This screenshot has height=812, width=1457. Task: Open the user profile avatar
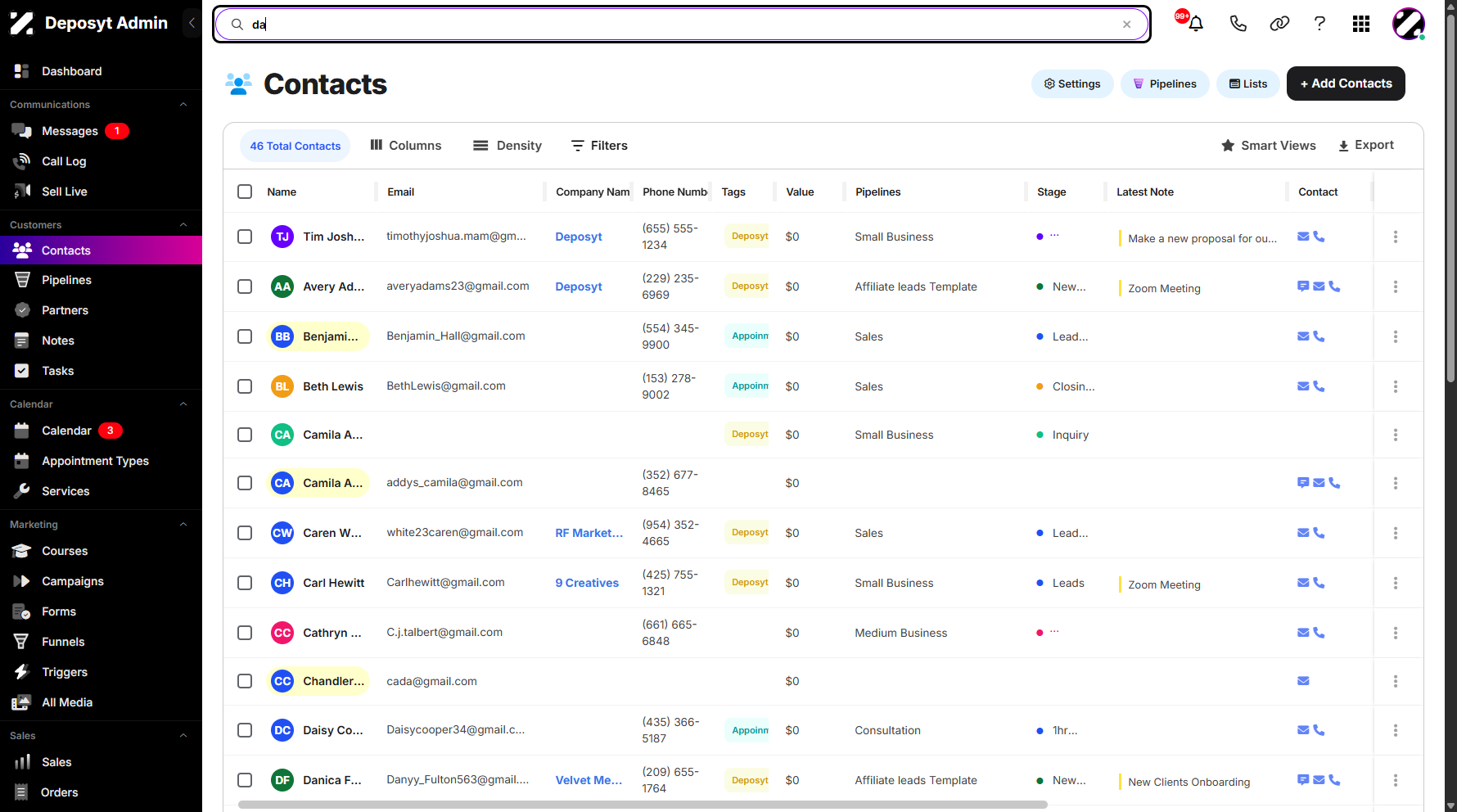point(1409,24)
